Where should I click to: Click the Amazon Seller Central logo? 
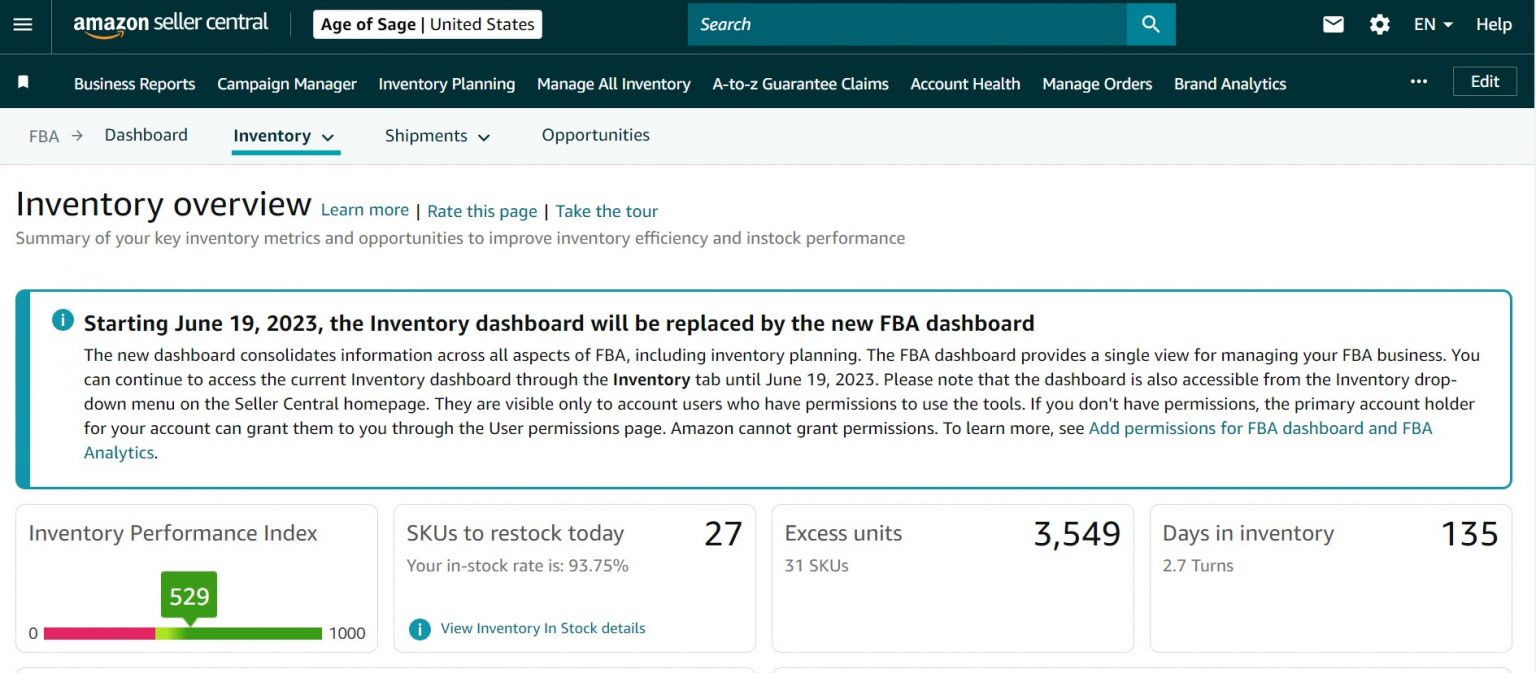tap(171, 24)
